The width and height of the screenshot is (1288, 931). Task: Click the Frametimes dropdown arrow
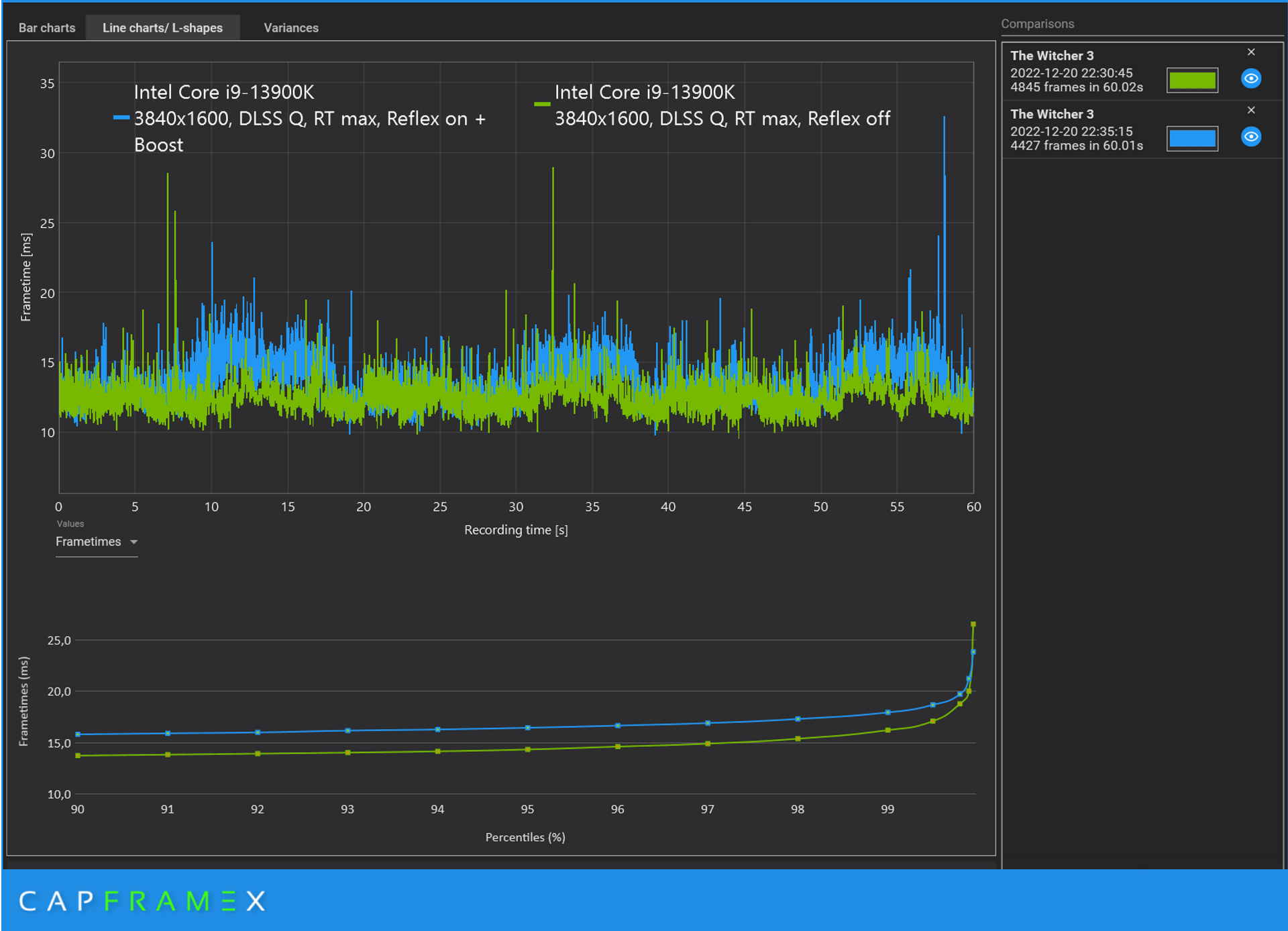click(x=133, y=542)
